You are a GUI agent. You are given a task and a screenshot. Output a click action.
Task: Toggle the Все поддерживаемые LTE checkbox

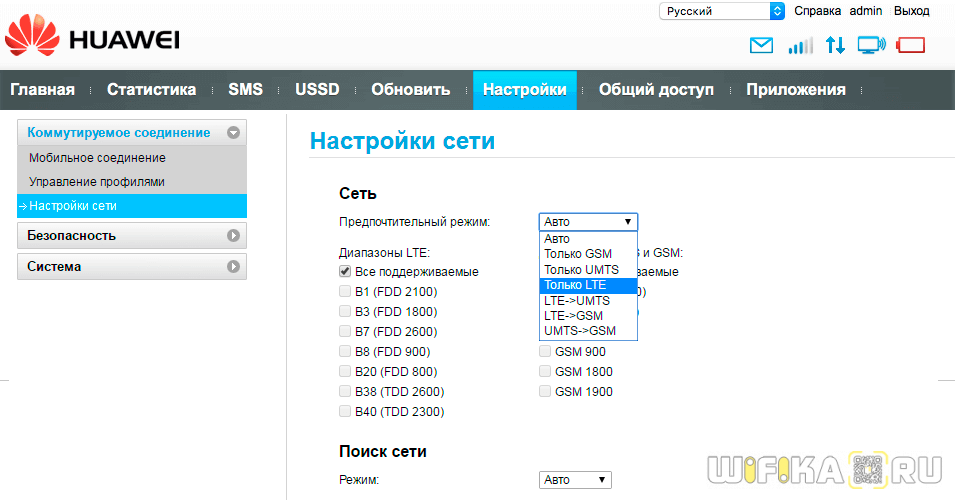point(346,272)
